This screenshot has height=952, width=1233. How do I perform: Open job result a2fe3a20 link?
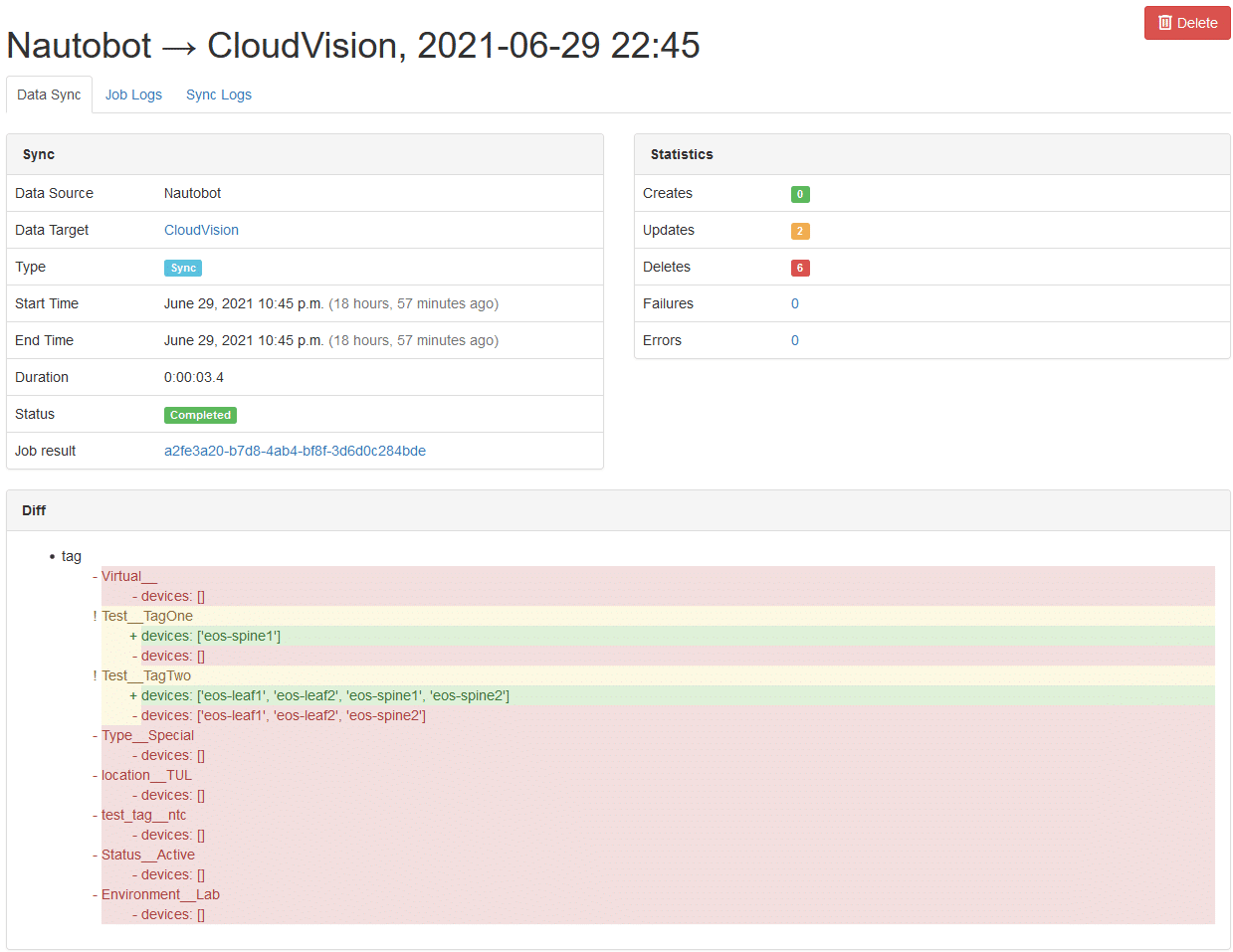(295, 451)
